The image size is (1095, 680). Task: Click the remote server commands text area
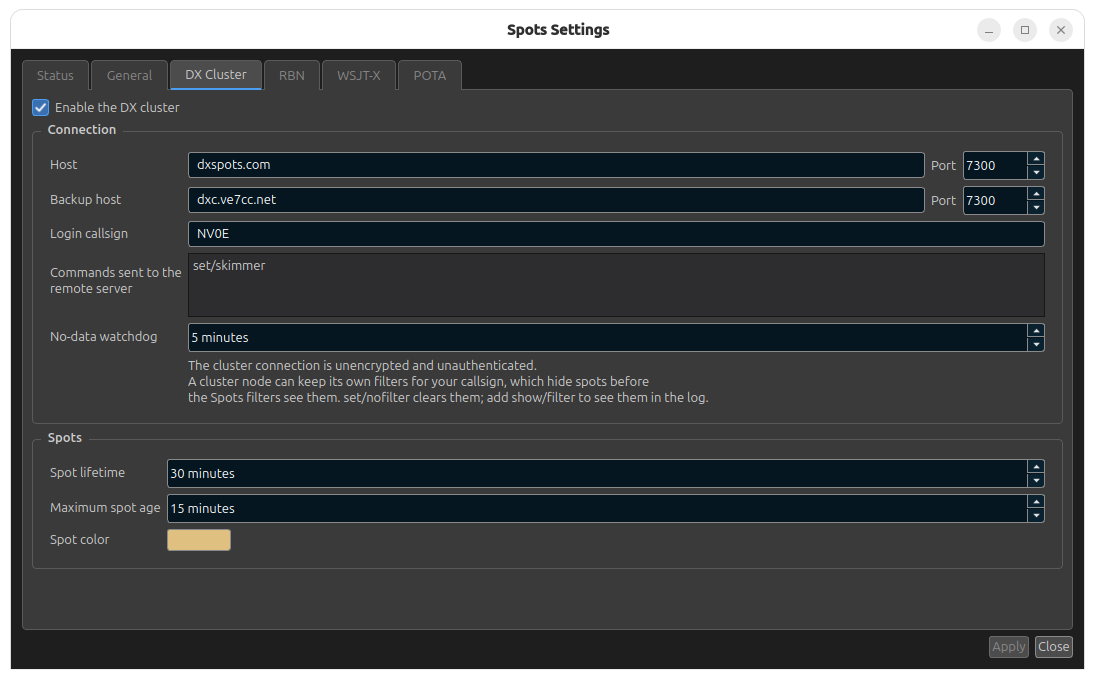[x=616, y=285]
